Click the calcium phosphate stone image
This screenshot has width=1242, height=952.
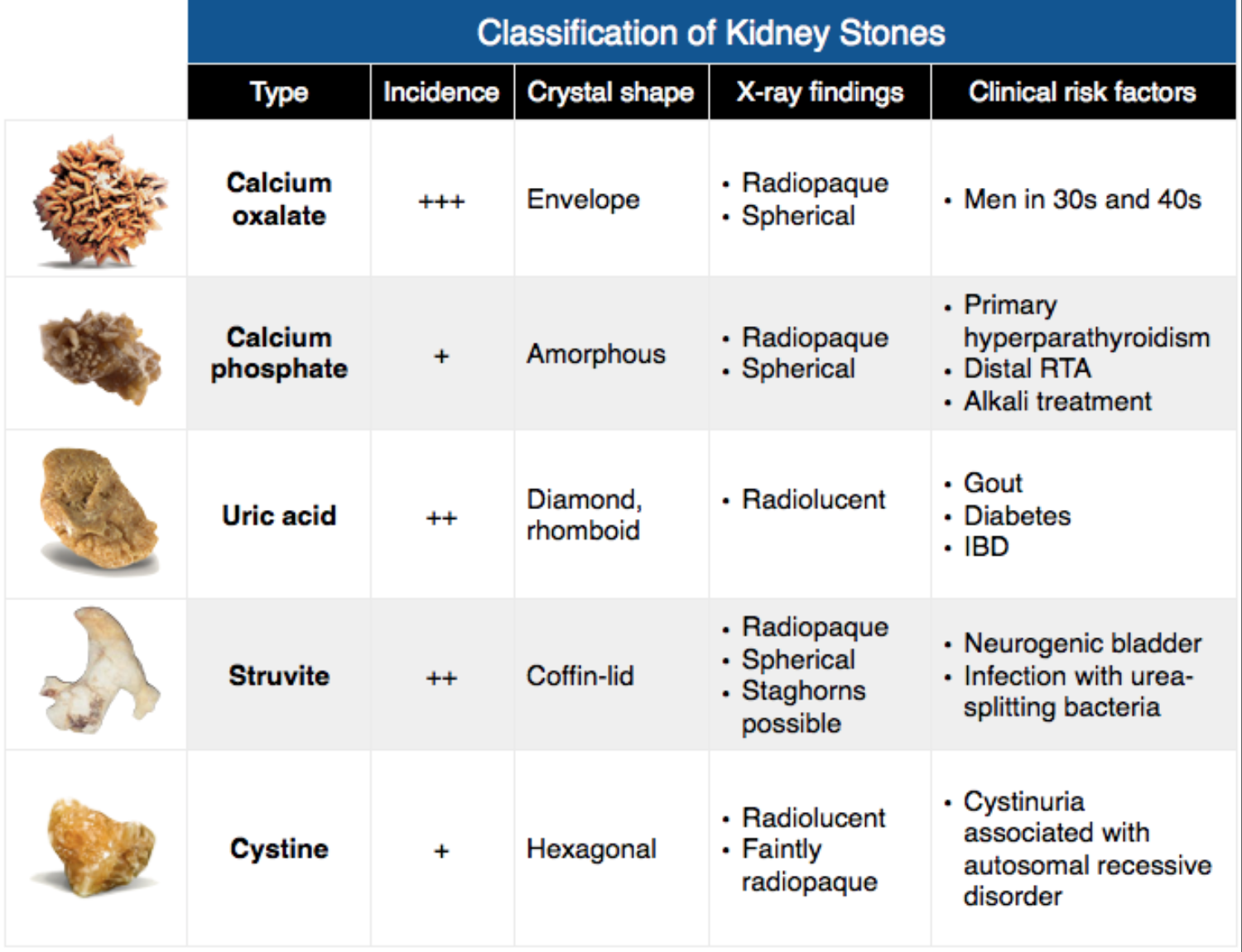coord(100,357)
